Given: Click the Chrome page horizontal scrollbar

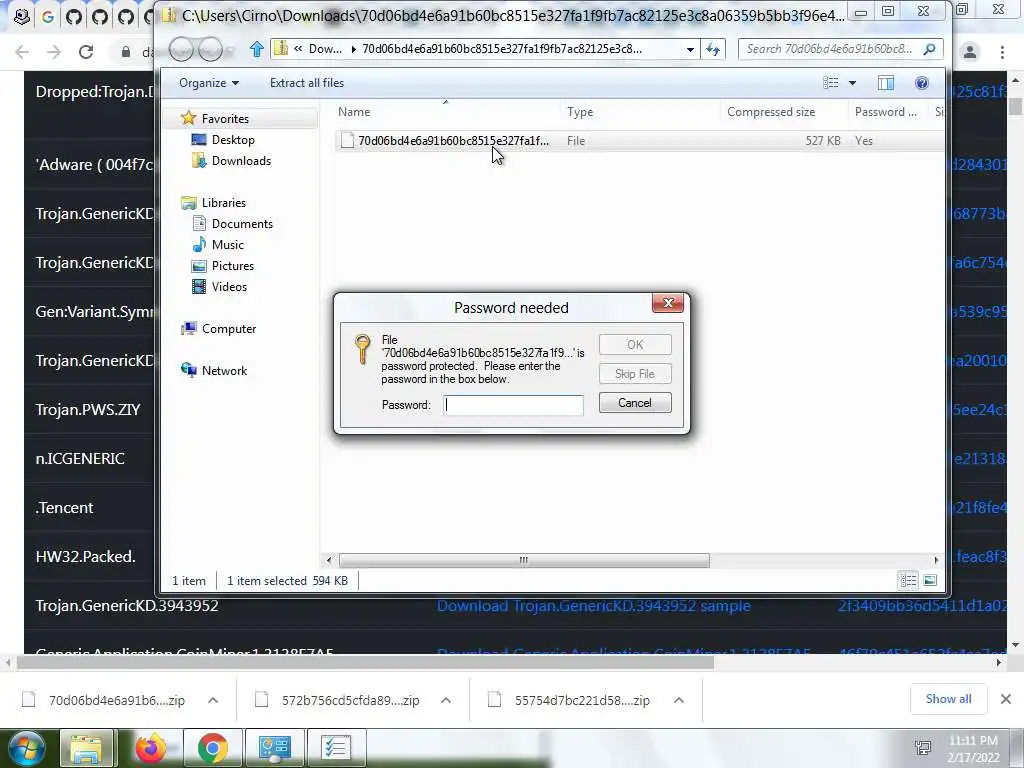Looking at the screenshot, I should point(365,663).
